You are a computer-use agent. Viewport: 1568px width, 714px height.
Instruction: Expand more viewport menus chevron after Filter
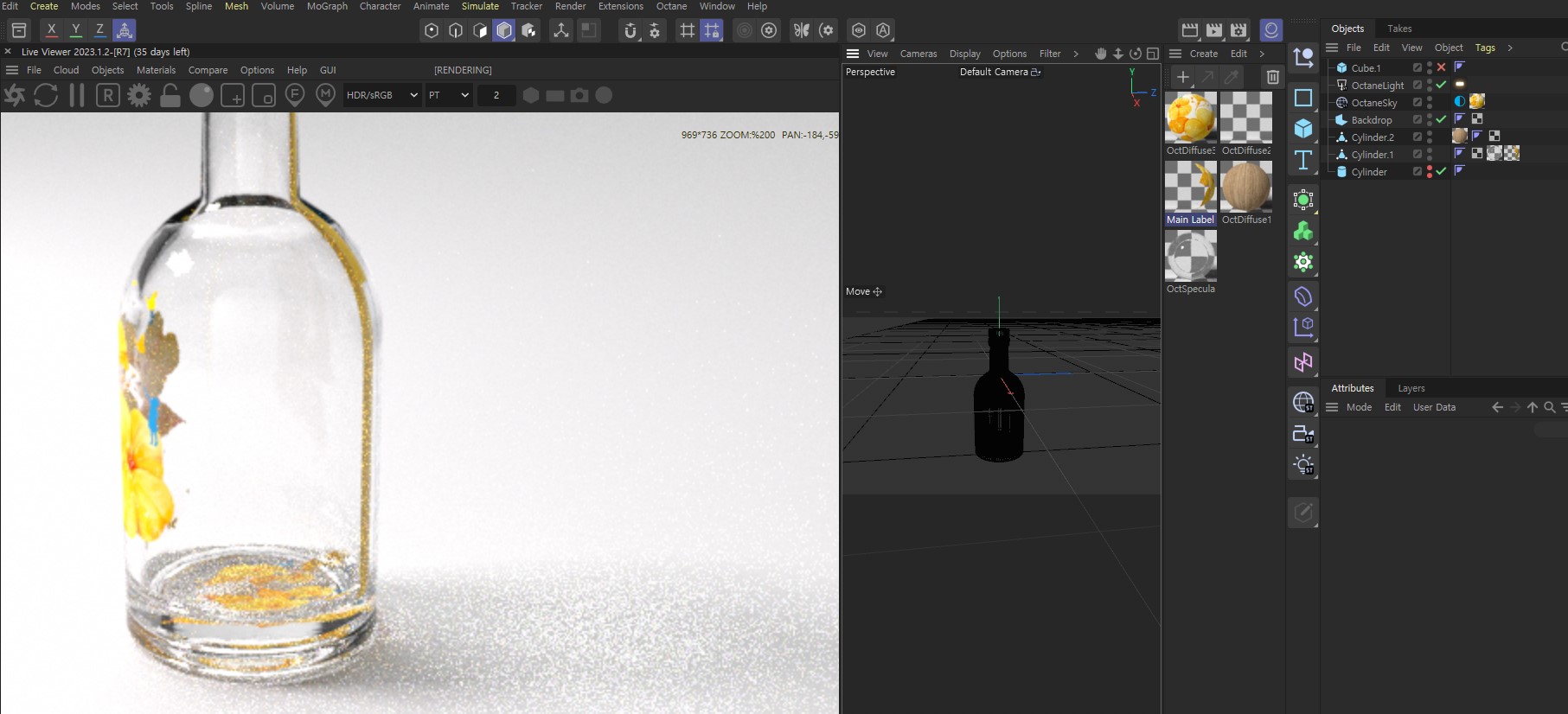(x=1076, y=54)
